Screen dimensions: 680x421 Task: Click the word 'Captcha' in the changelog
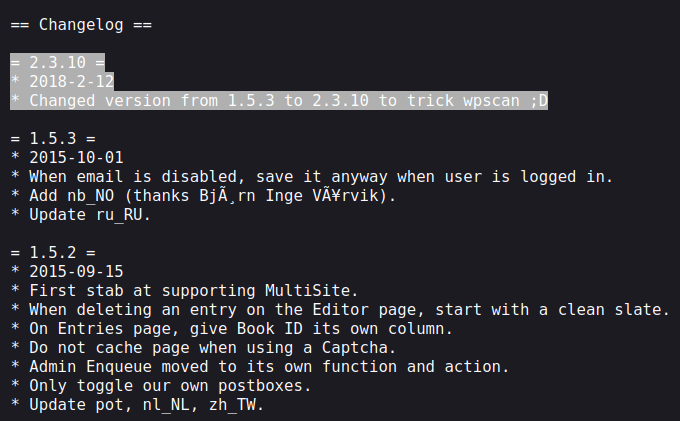tap(354, 348)
